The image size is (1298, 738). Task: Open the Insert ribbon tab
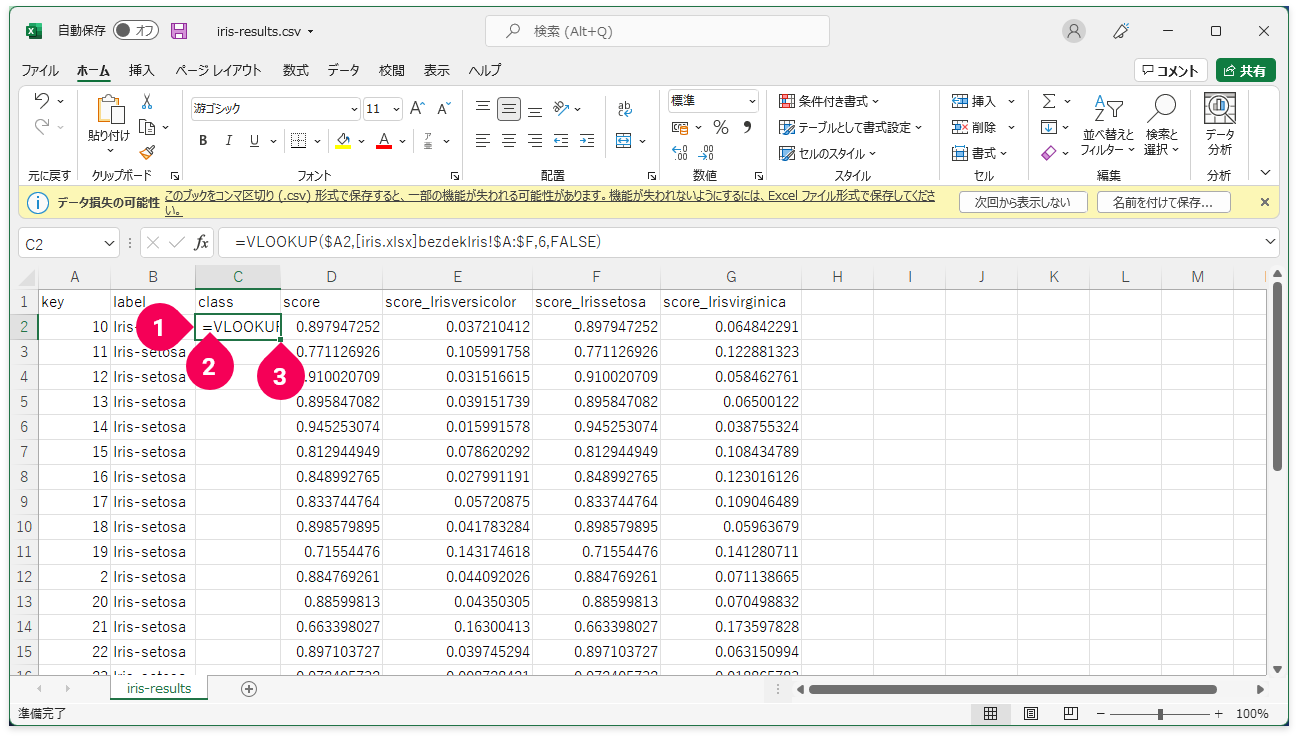(x=142, y=71)
